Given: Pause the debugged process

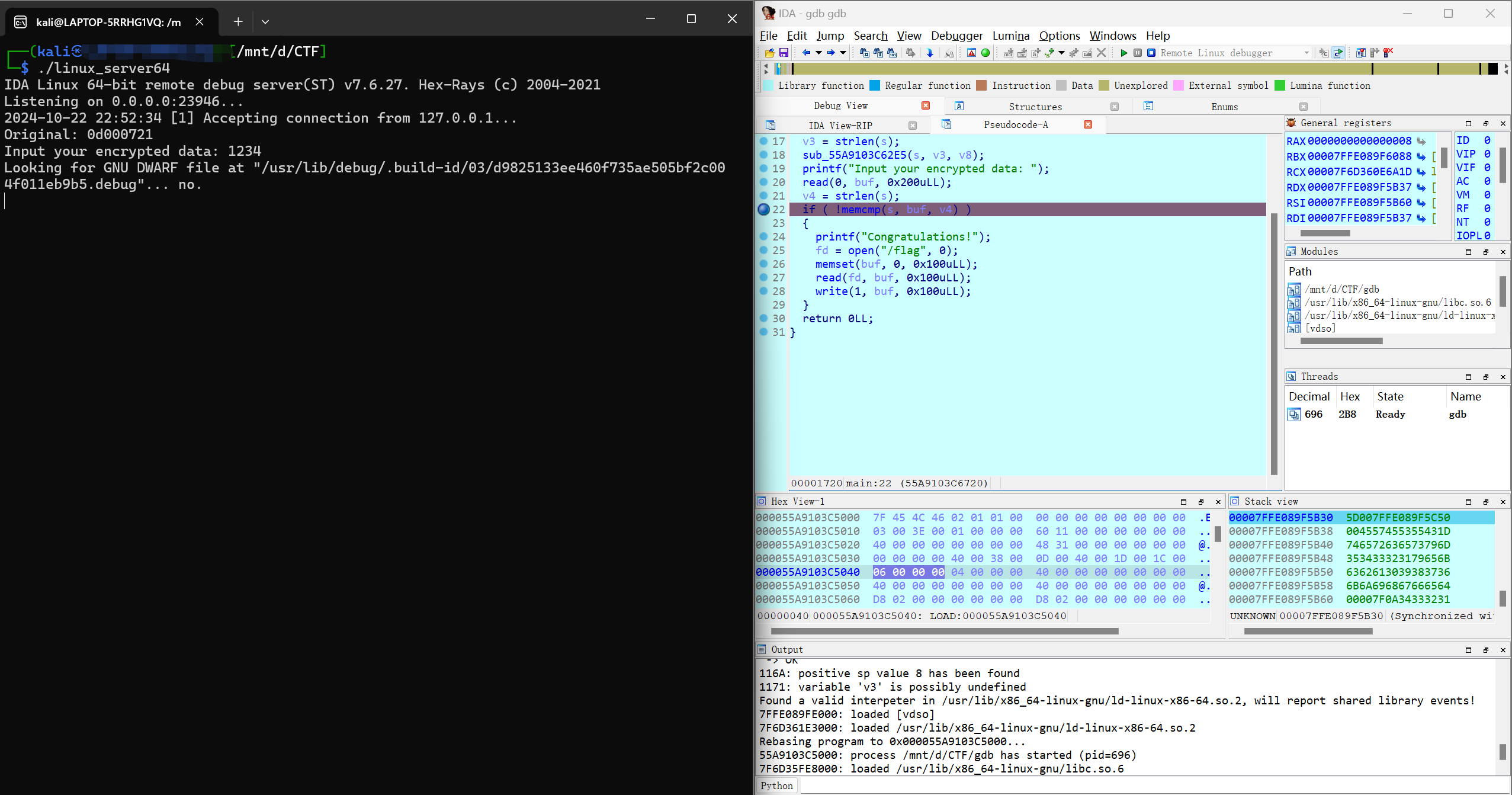Looking at the screenshot, I should pyautogui.click(x=1138, y=53).
